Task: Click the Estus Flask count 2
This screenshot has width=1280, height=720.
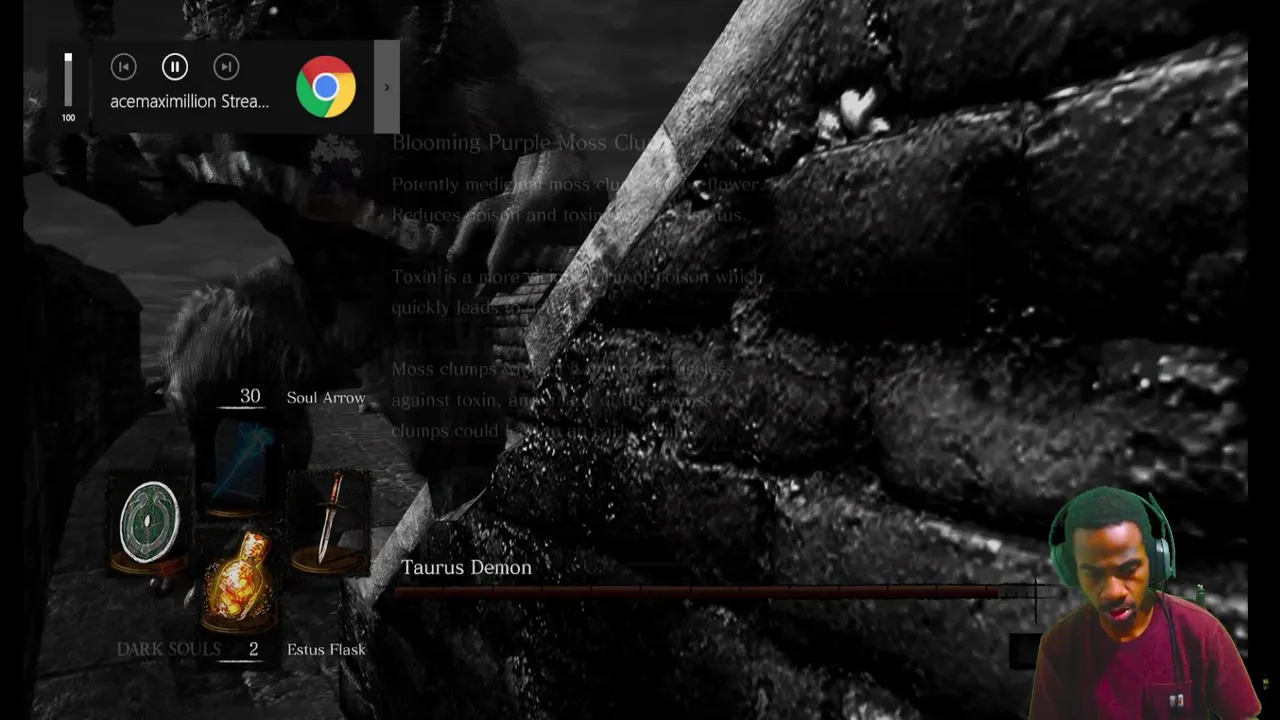Action: (x=253, y=650)
